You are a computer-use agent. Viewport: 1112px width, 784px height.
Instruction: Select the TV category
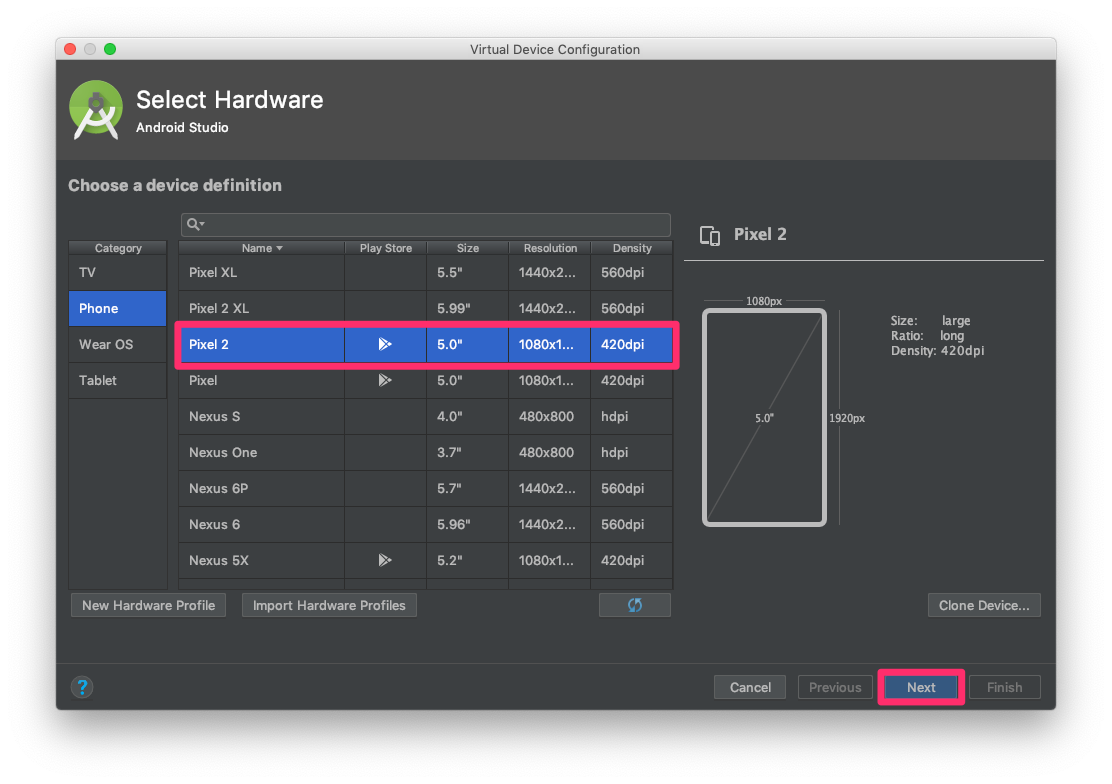[118, 272]
